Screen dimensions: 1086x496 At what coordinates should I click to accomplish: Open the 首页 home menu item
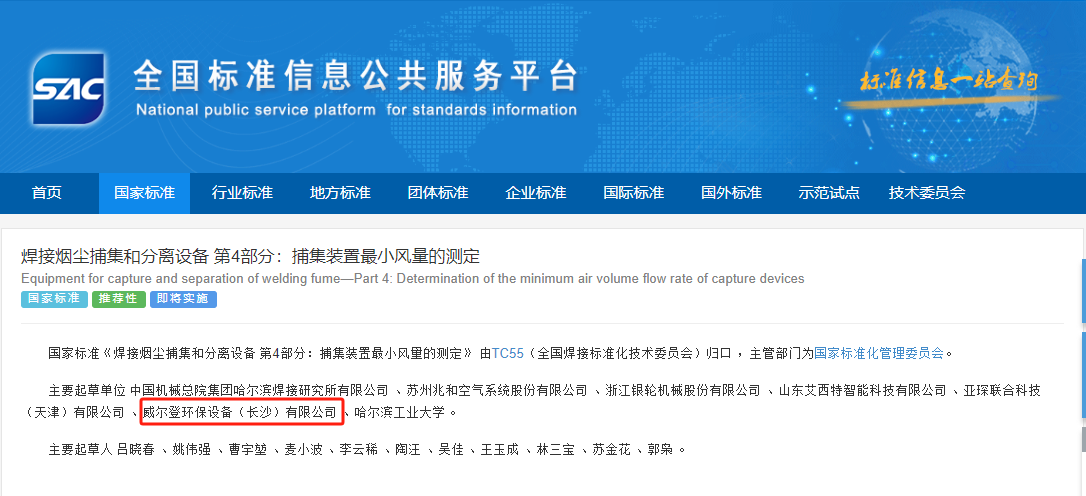click(x=47, y=193)
